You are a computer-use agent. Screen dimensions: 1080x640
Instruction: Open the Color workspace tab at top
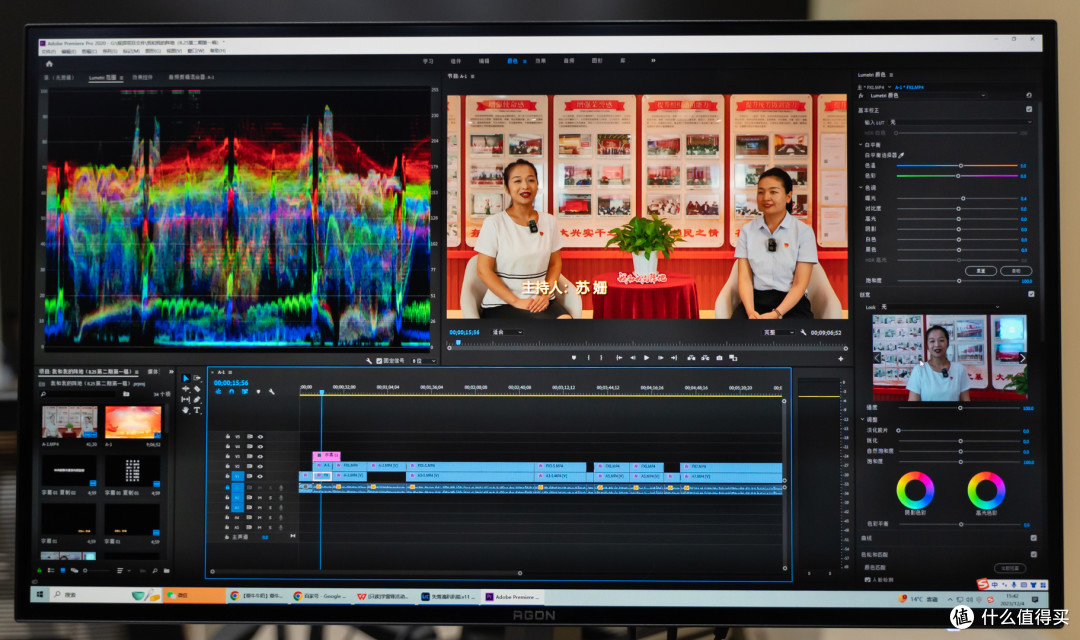512,61
